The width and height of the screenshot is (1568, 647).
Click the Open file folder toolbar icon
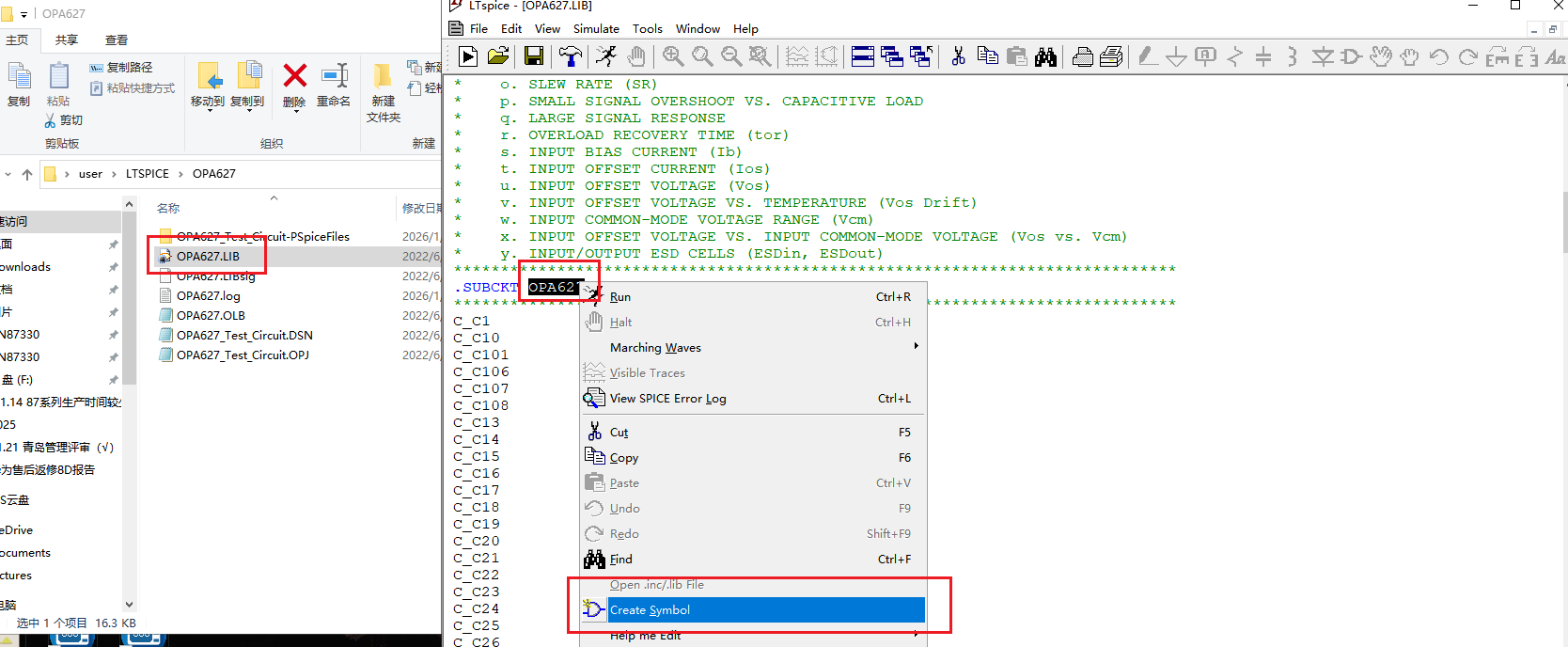499,56
